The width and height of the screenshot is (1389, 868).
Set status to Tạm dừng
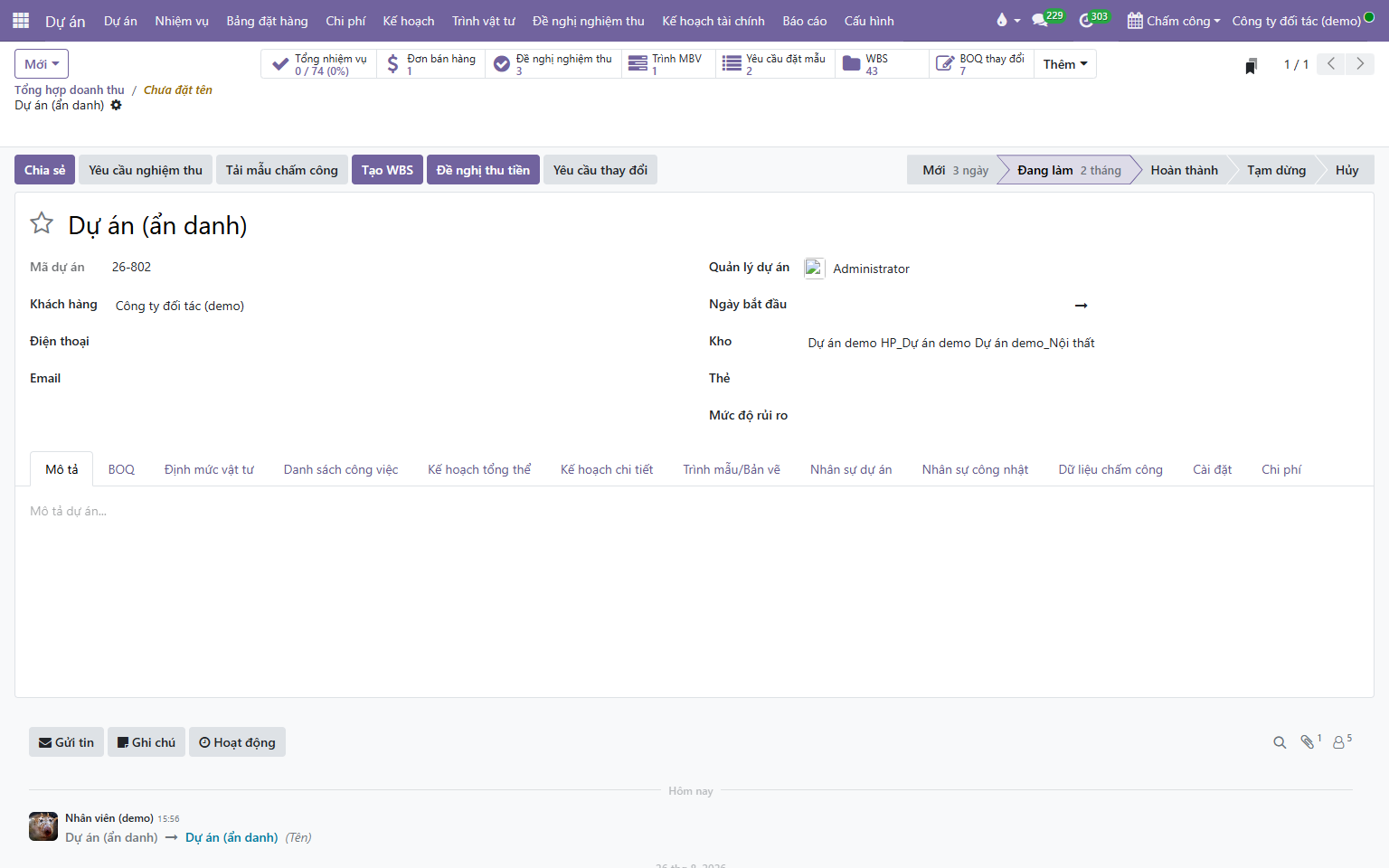click(x=1276, y=170)
